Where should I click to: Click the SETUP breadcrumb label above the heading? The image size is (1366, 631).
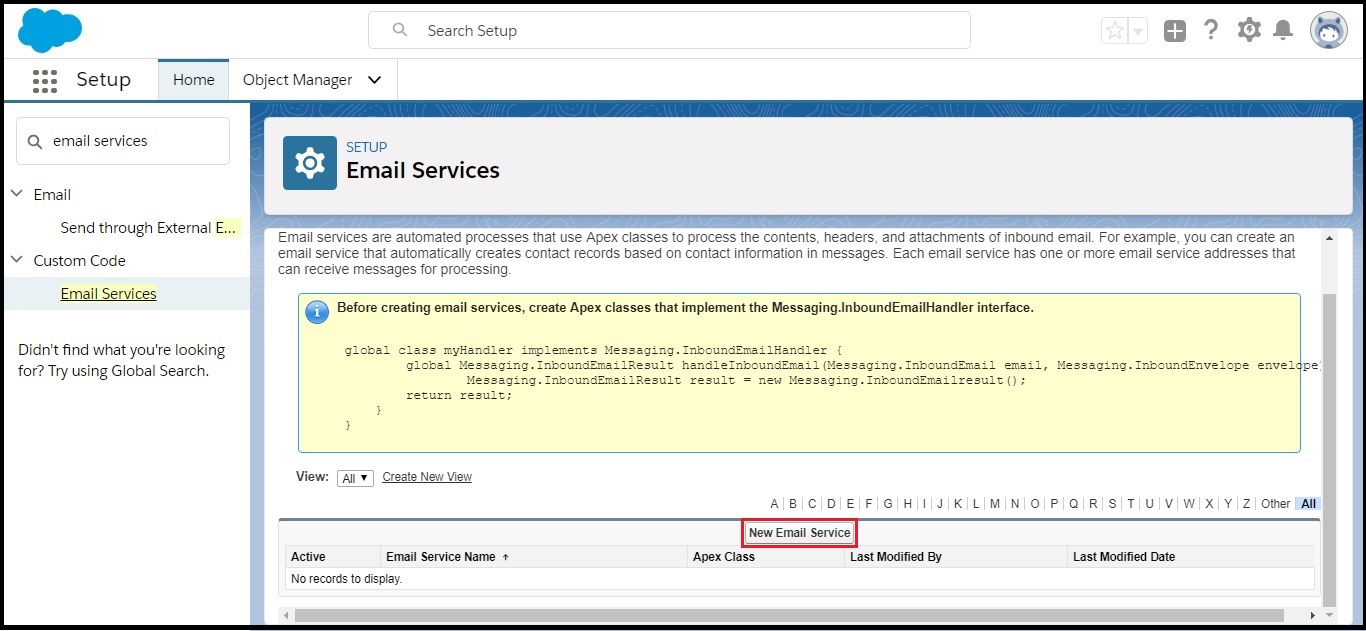(366, 147)
